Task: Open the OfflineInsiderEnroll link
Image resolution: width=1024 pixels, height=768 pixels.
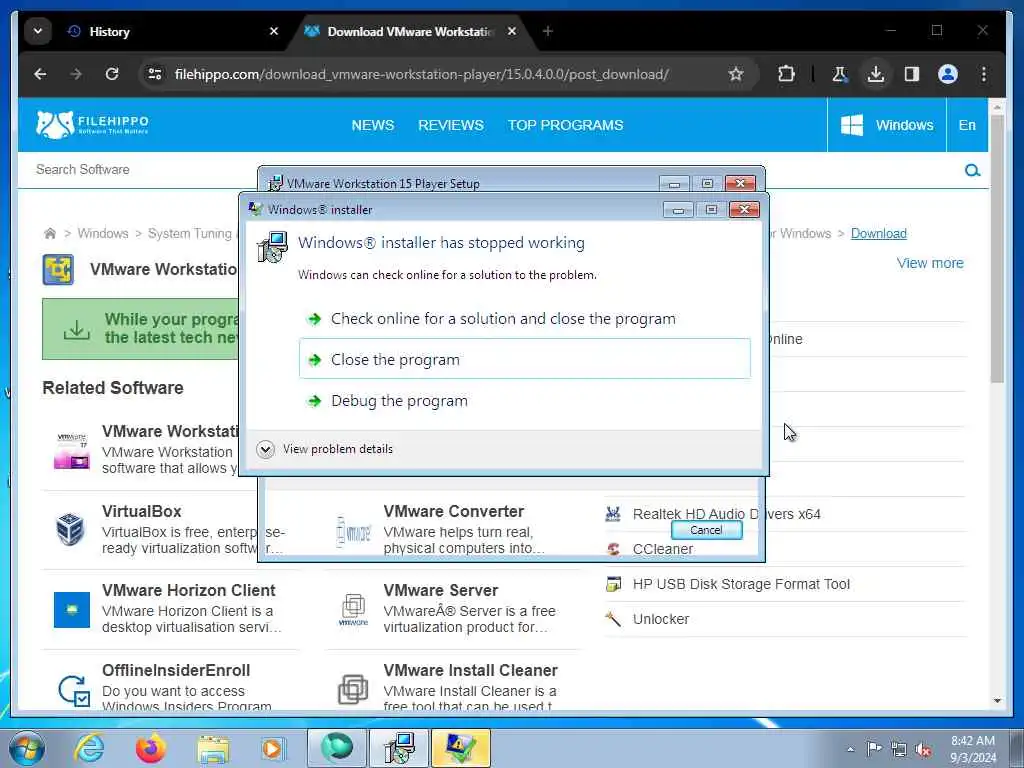Action: (176, 670)
